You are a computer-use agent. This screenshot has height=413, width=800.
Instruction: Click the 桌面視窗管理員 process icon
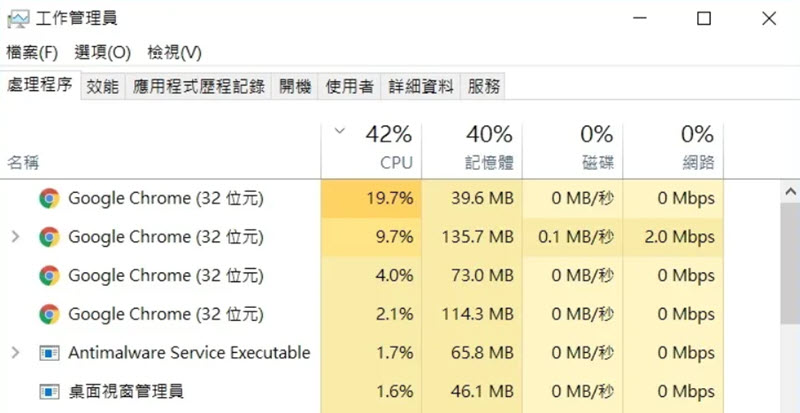click(x=49, y=391)
